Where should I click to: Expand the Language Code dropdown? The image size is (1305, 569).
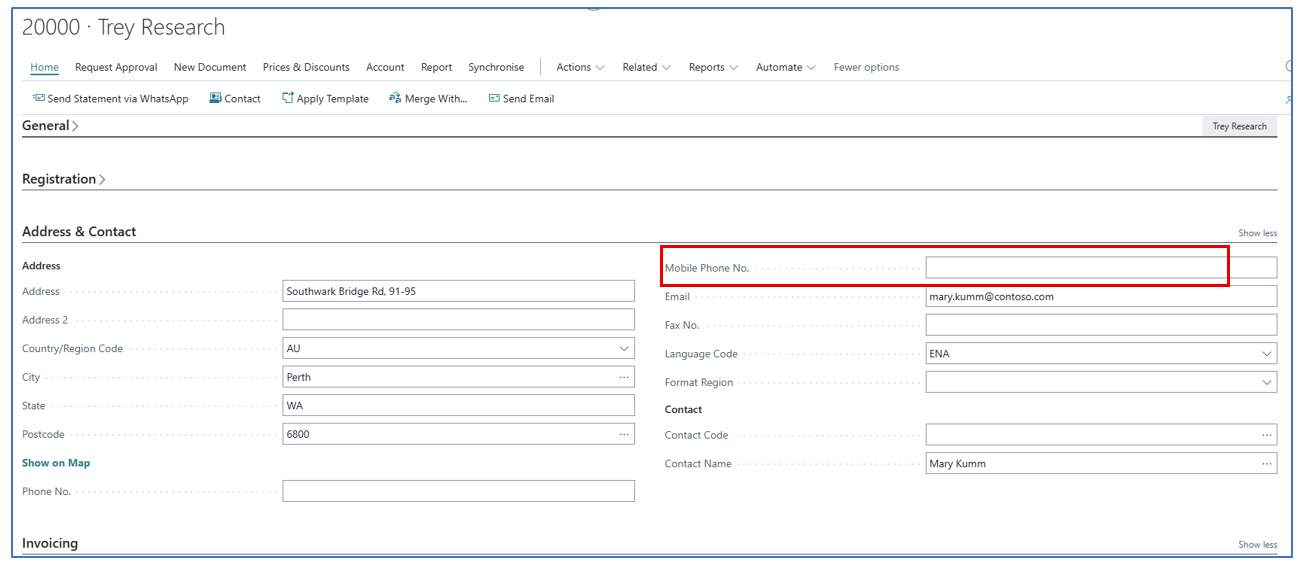[1267, 354]
